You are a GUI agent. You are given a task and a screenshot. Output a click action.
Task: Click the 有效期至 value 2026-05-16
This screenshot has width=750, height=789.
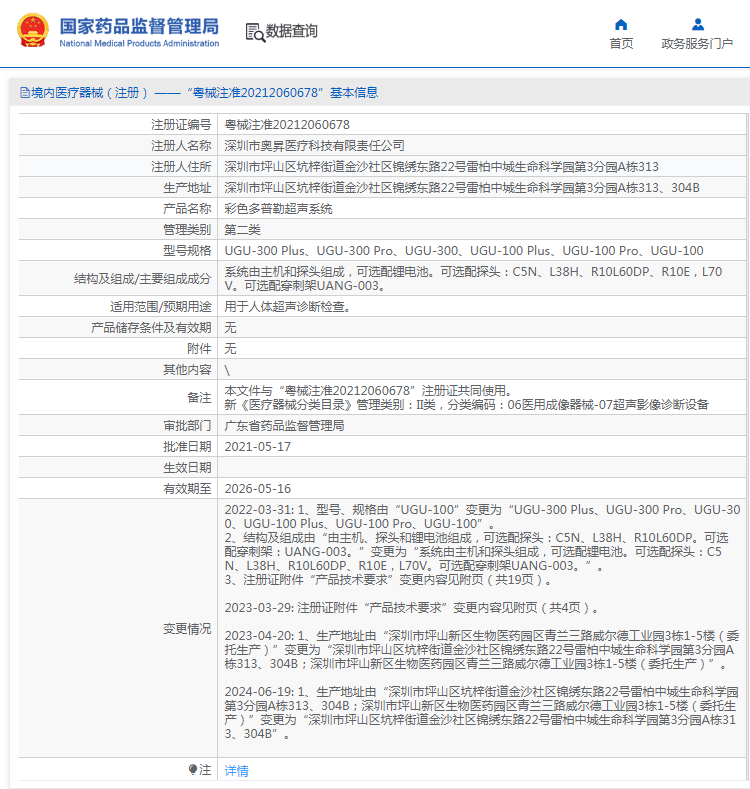point(258,489)
